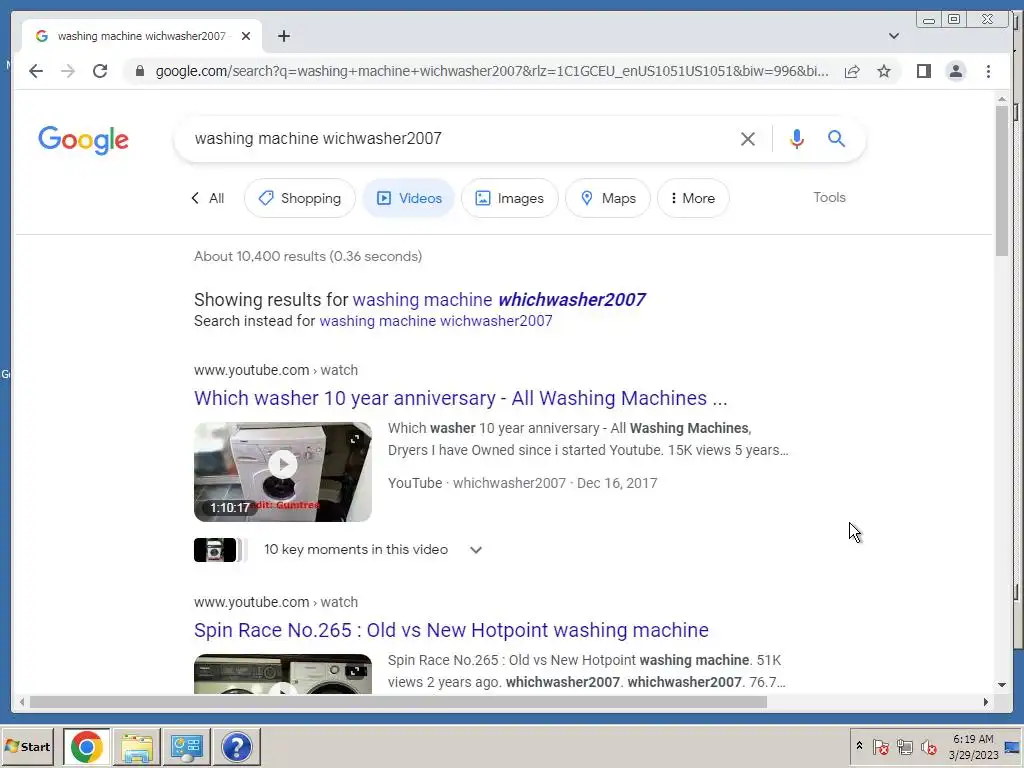Submit search with magnifier icon
The height and width of the screenshot is (768, 1024).
(837, 138)
